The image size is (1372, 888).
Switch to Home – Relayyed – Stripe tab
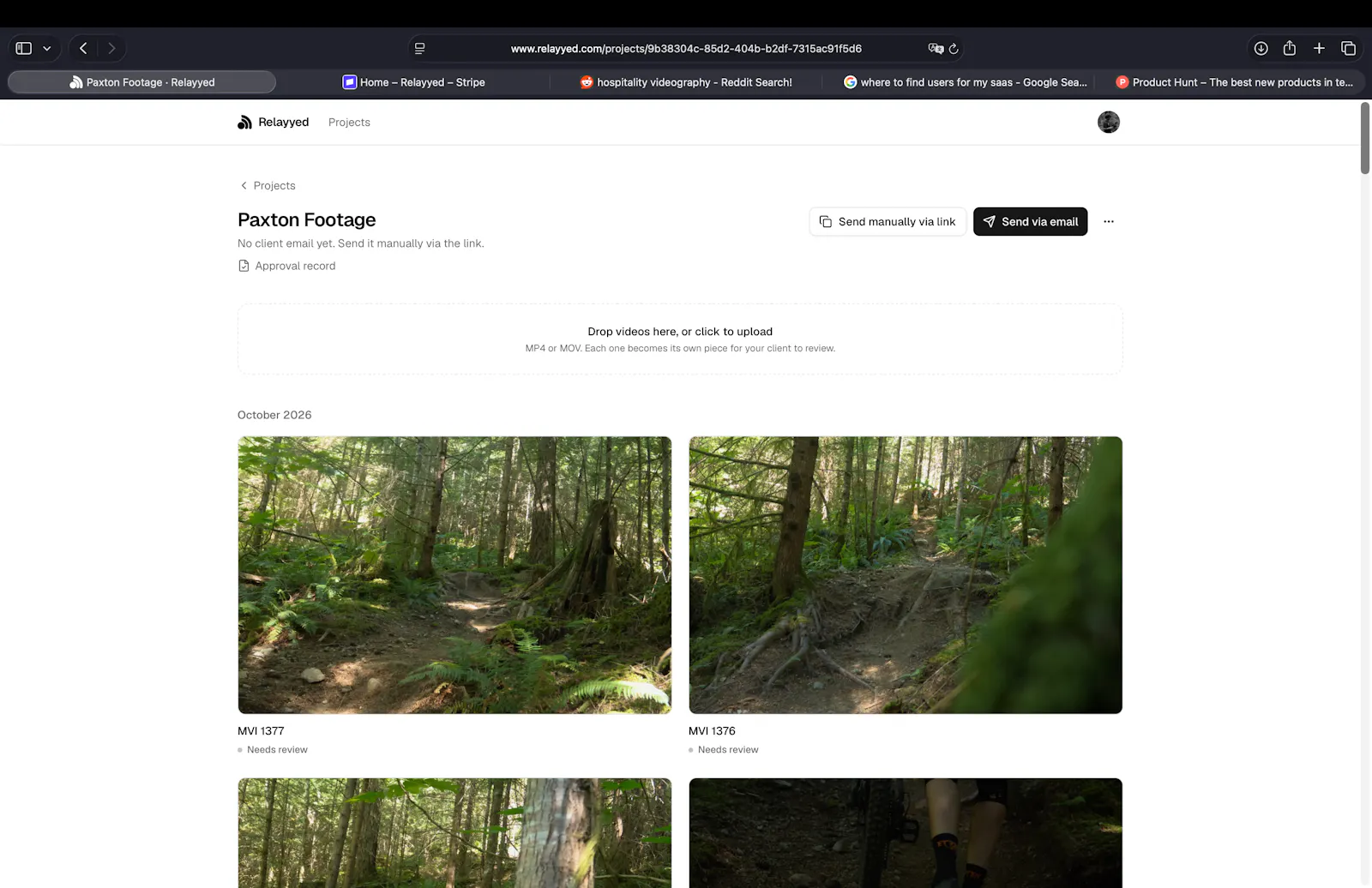click(x=413, y=82)
